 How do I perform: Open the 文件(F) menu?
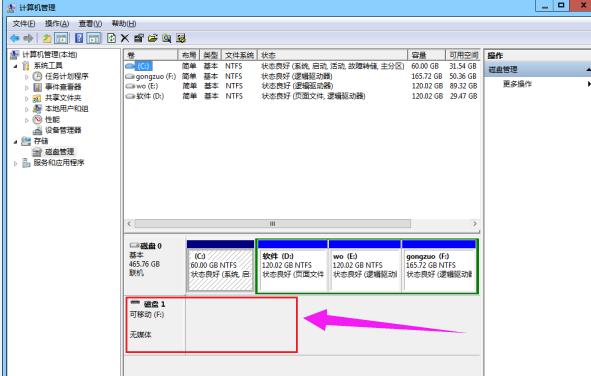coord(24,24)
